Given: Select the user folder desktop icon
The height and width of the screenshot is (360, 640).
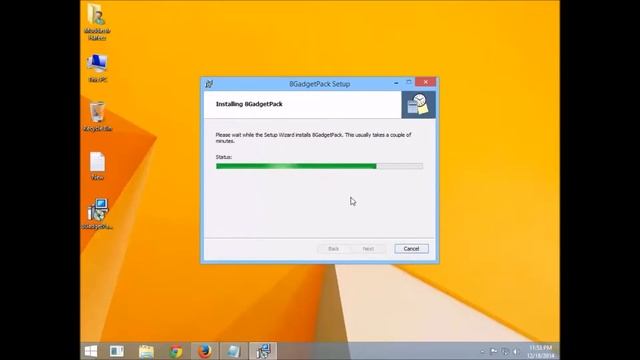Looking at the screenshot, I should 97,22.
